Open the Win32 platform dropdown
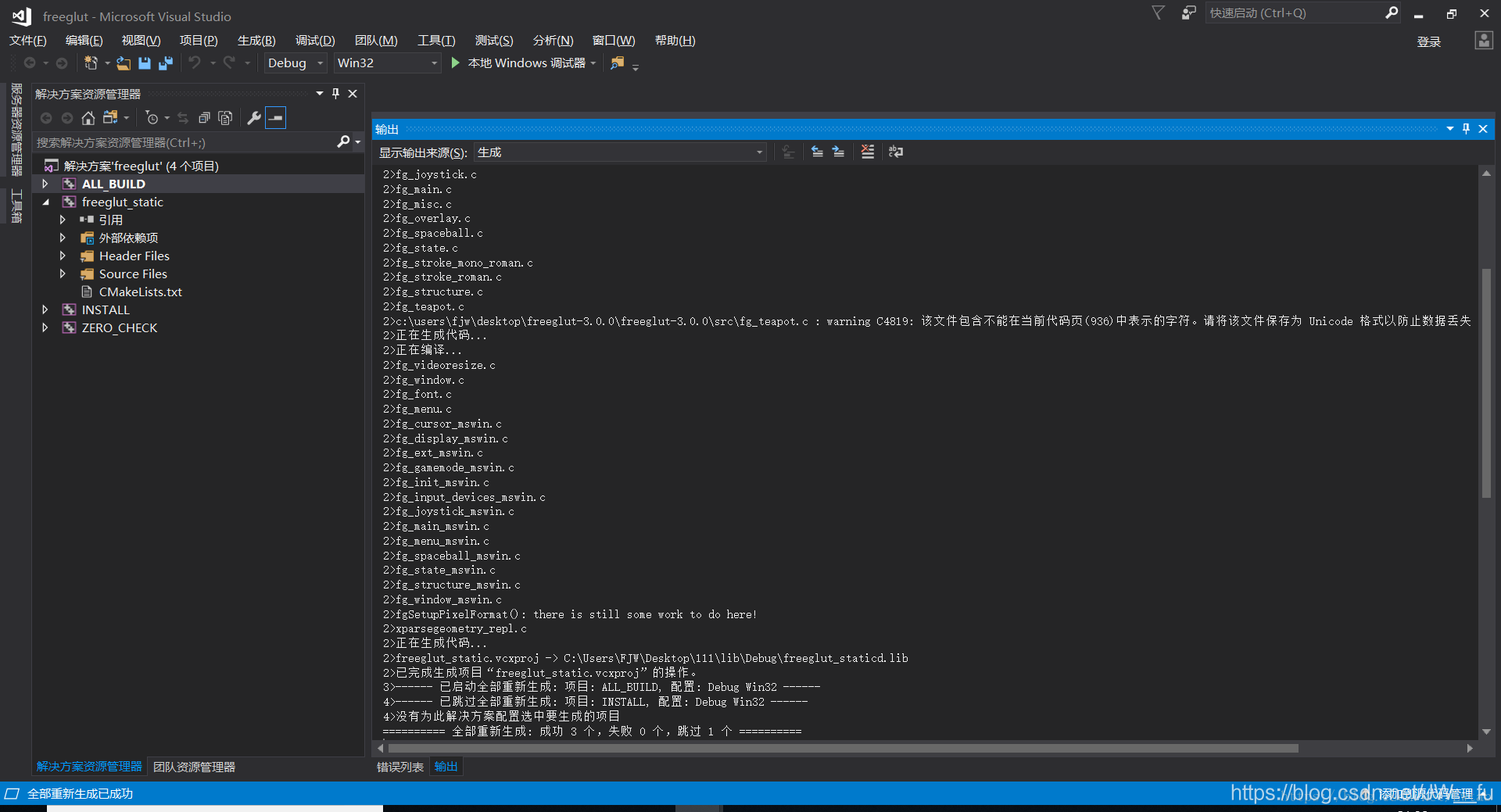The height and width of the screenshot is (812, 1501). [x=387, y=63]
